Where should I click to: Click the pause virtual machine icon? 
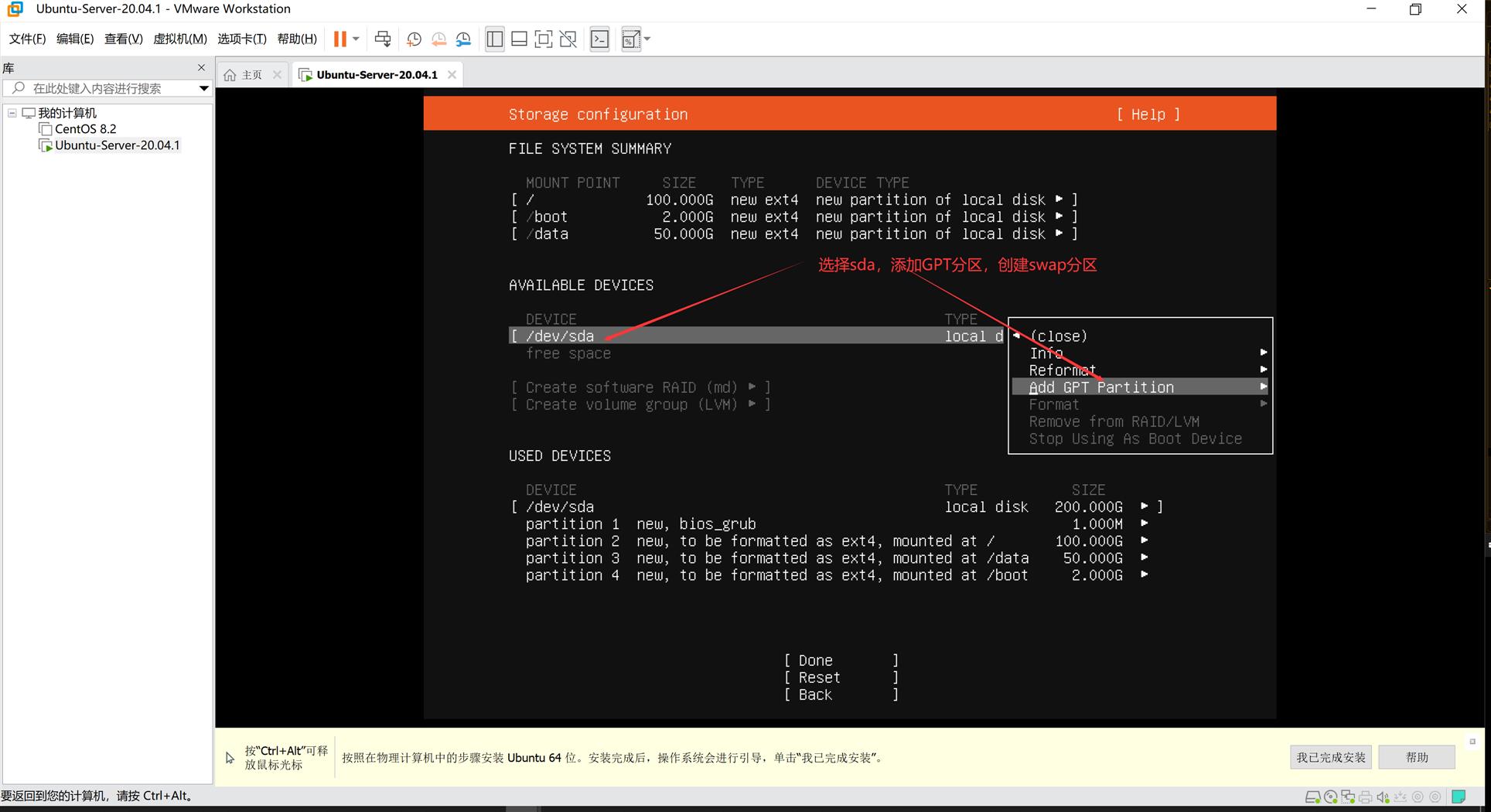[339, 39]
